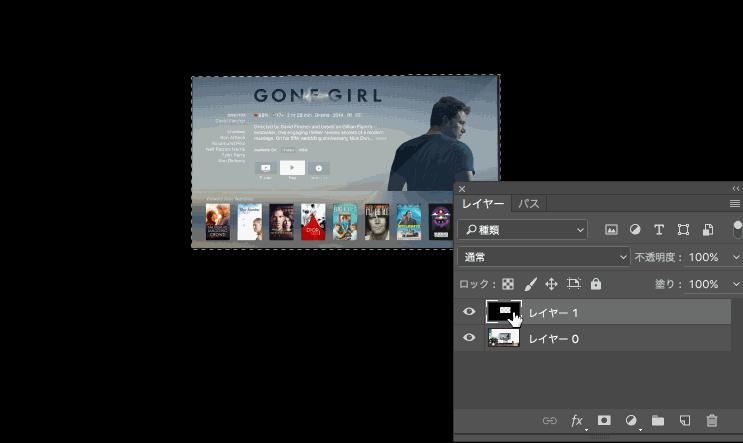The image size is (743, 443).
Task: Open the 通常 blend mode dropdown
Action: (543, 257)
